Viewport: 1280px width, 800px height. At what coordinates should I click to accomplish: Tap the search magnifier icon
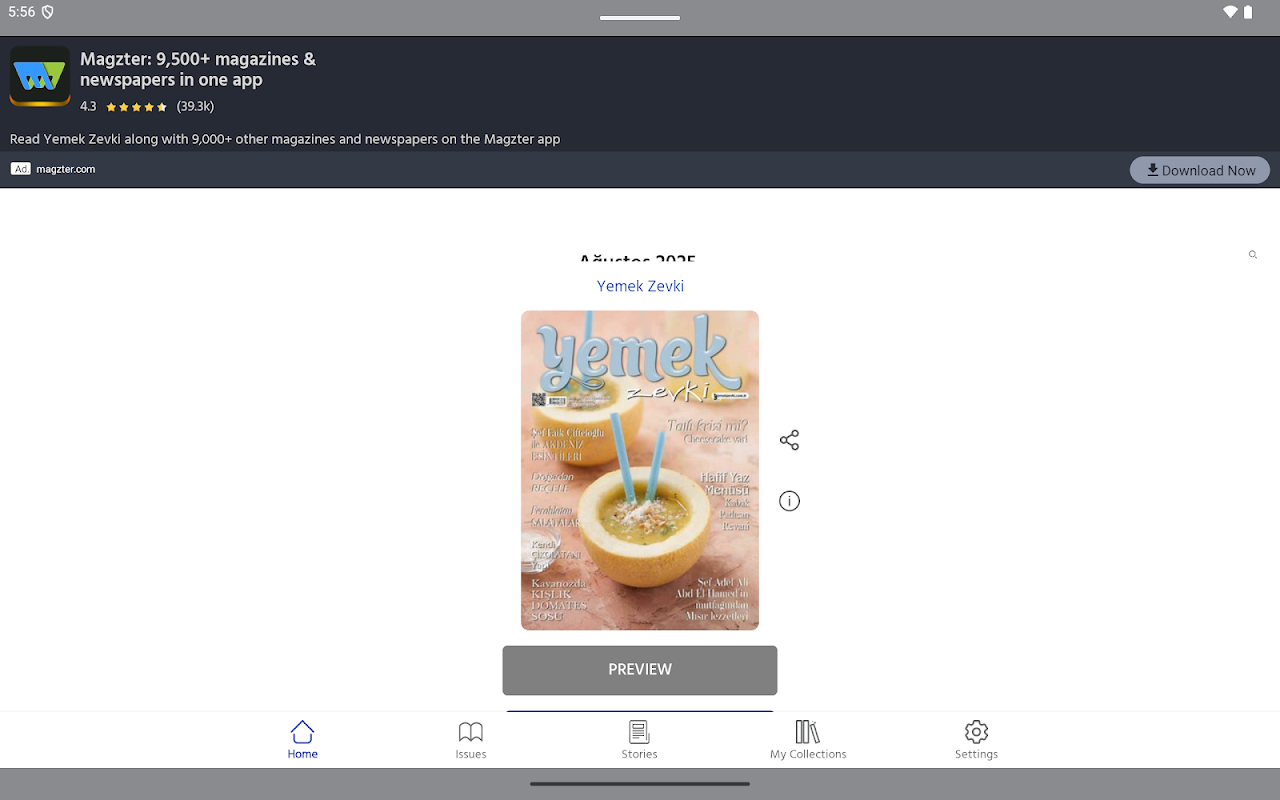click(1252, 255)
